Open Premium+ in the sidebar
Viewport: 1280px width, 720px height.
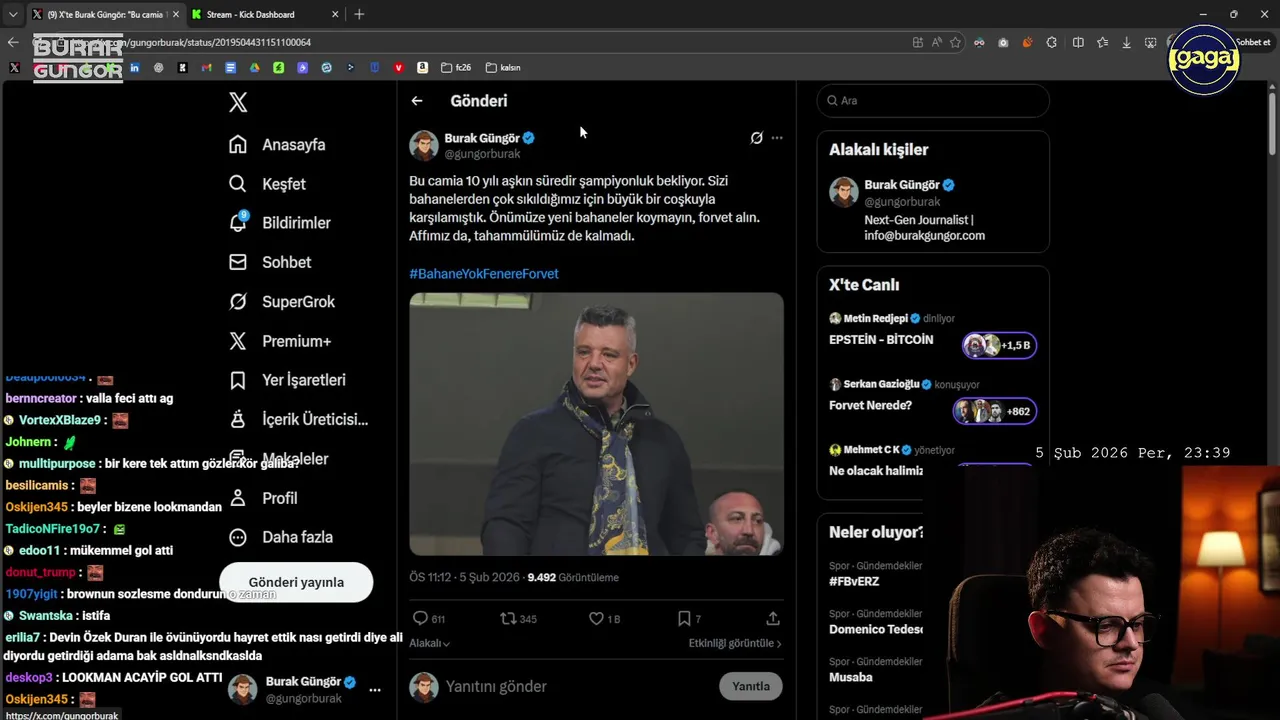280,341
